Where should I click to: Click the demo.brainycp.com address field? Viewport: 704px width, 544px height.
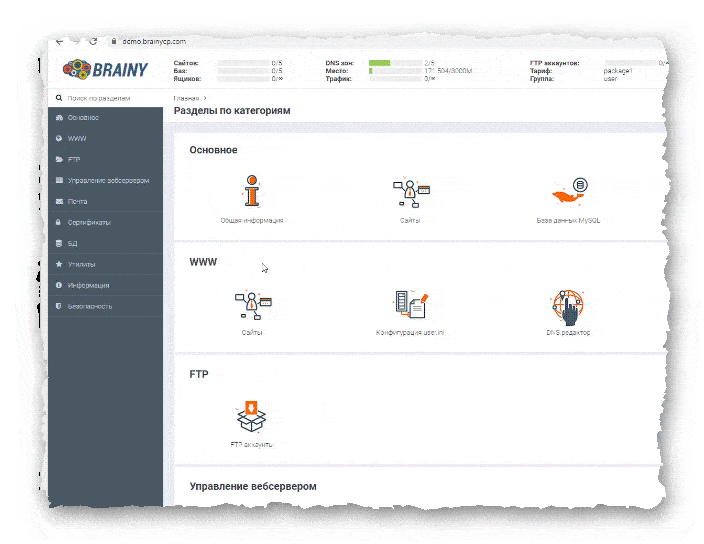(154, 41)
